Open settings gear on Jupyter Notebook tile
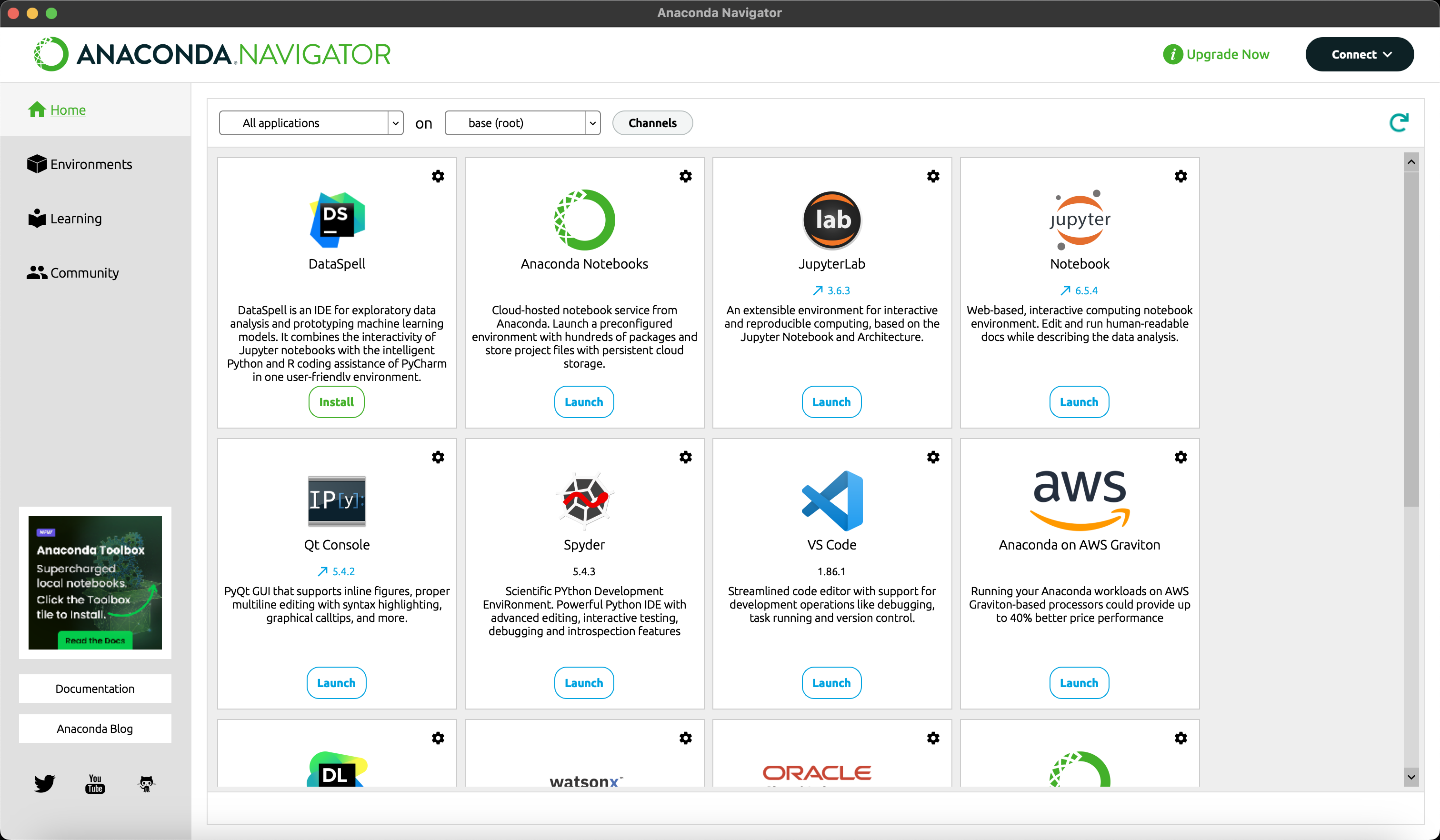Viewport: 1440px width, 840px height. [x=1180, y=176]
